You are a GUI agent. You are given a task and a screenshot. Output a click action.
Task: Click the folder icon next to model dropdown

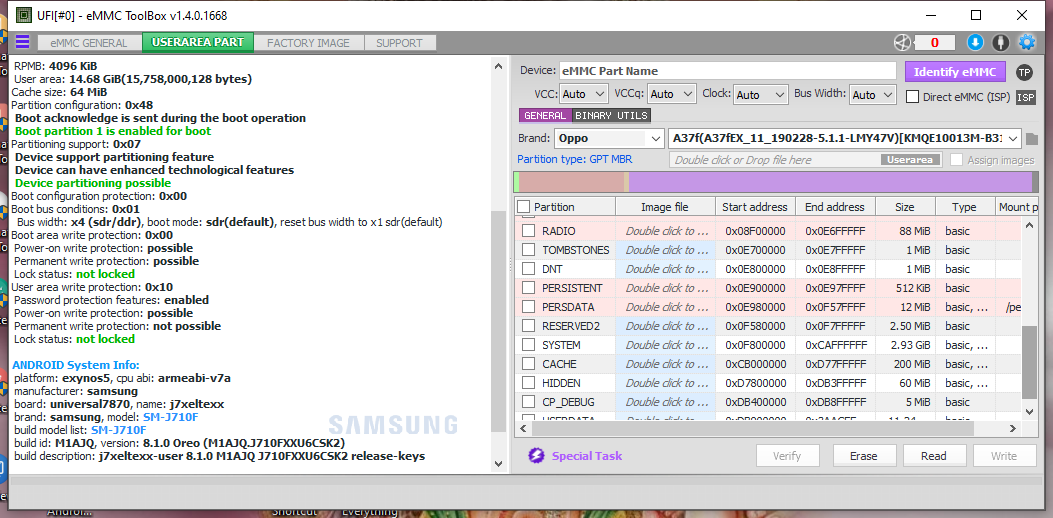(x=1032, y=140)
